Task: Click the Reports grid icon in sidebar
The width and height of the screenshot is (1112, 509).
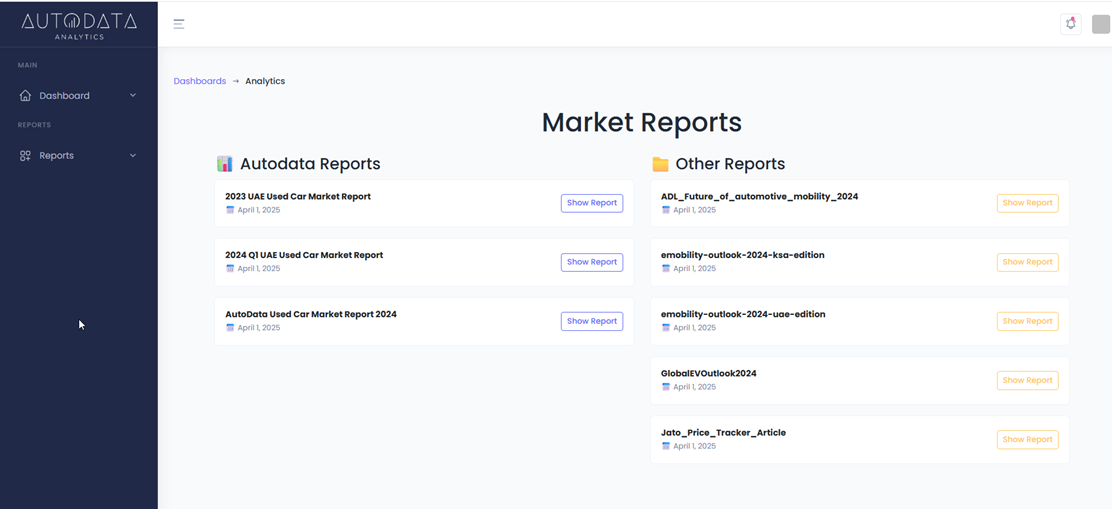Action: click(x=26, y=156)
